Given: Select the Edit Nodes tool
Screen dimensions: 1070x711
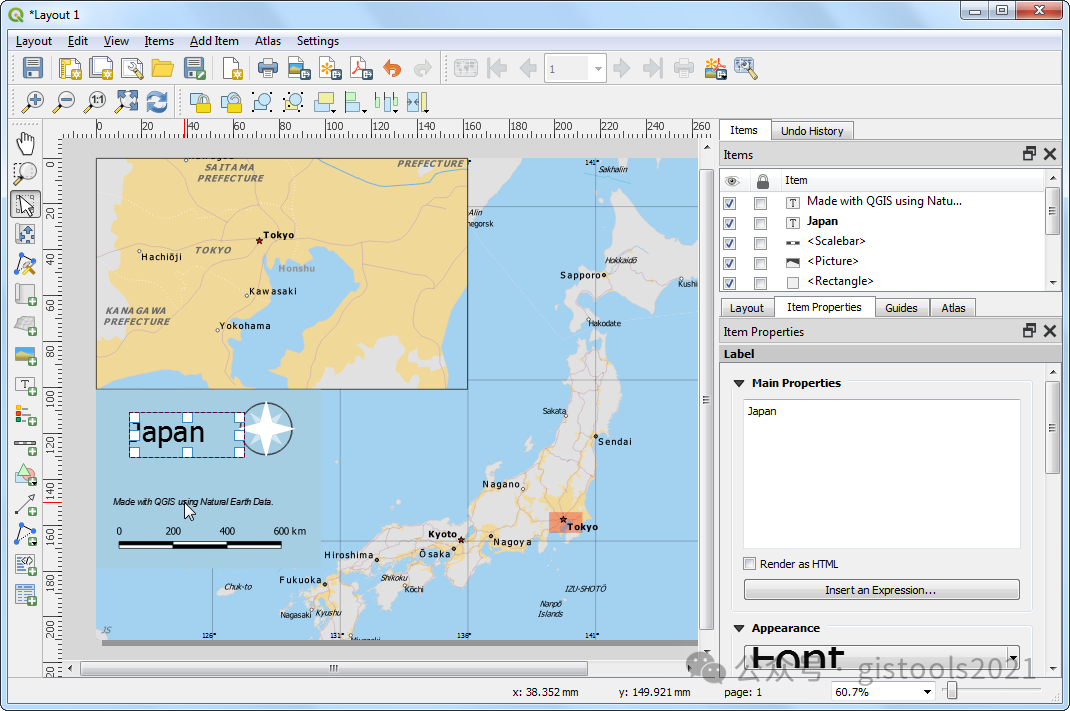Looking at the screenshot, I should coord(25,264).
